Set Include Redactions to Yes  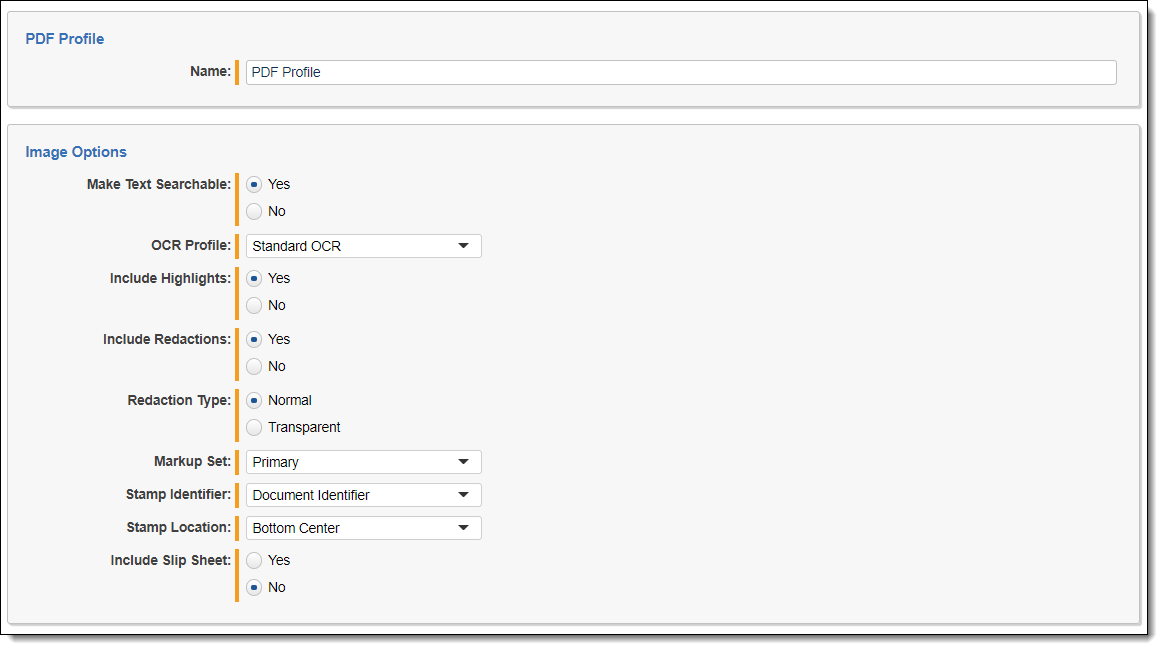tap(254, 339)
